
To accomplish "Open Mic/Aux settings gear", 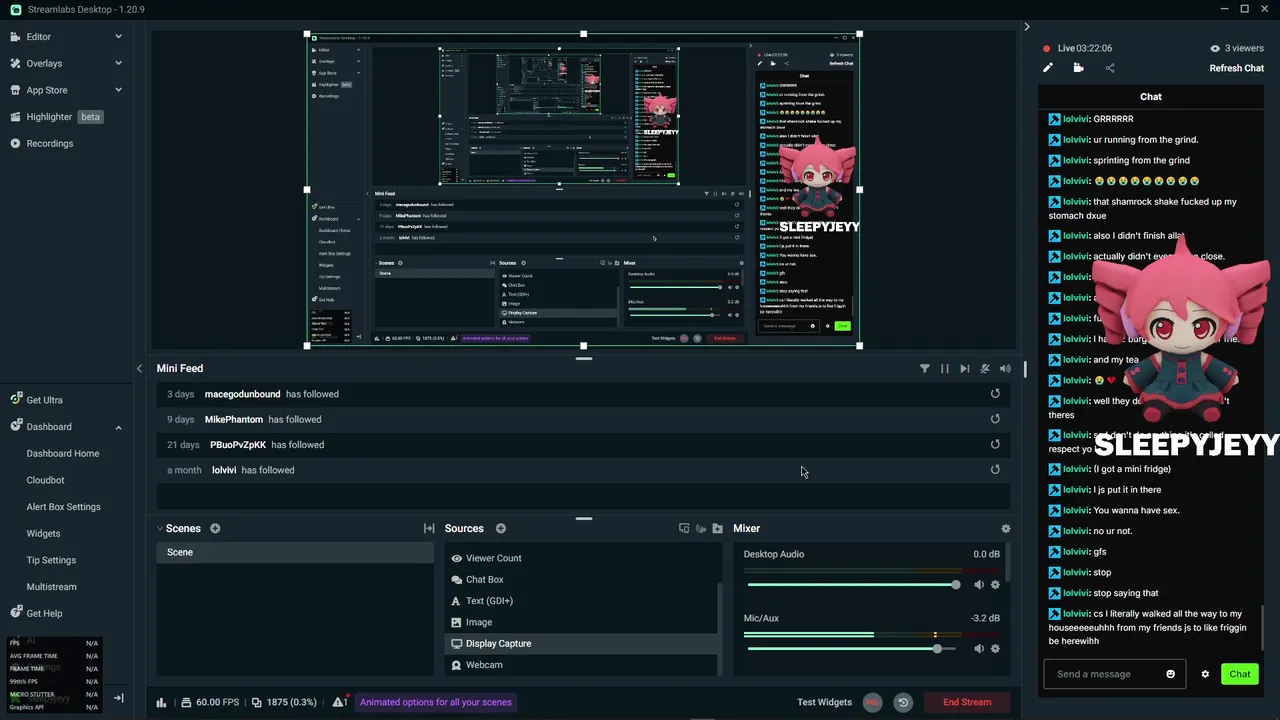I will (x=995, y=649).
